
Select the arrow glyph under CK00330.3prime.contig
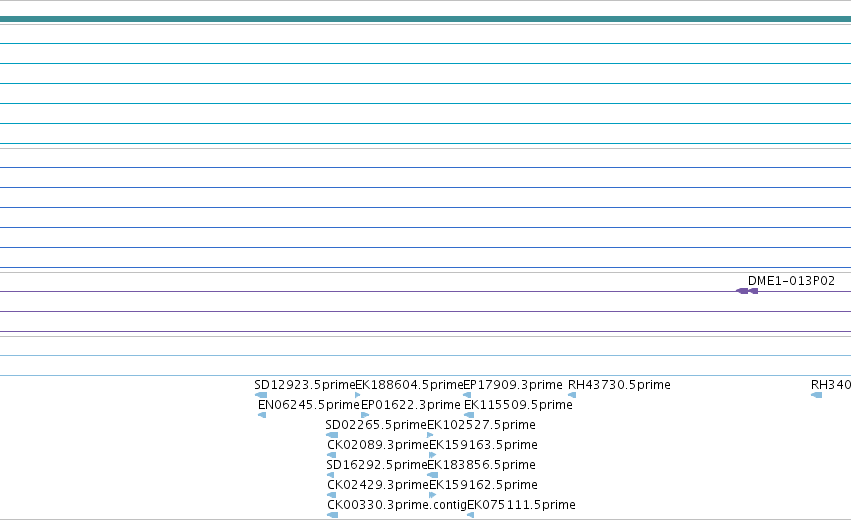click(x=332, y=515)
